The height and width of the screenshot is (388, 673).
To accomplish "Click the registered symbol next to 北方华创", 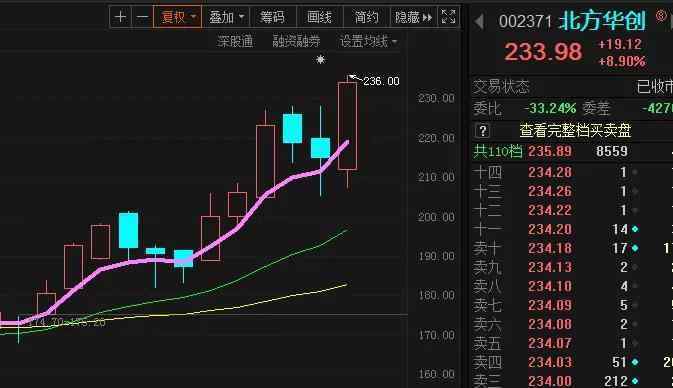I will [x=661, y=16].
